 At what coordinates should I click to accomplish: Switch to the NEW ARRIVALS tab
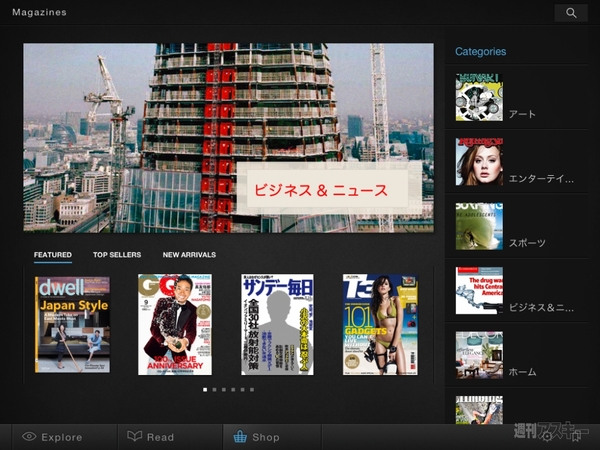coord(189,255)
